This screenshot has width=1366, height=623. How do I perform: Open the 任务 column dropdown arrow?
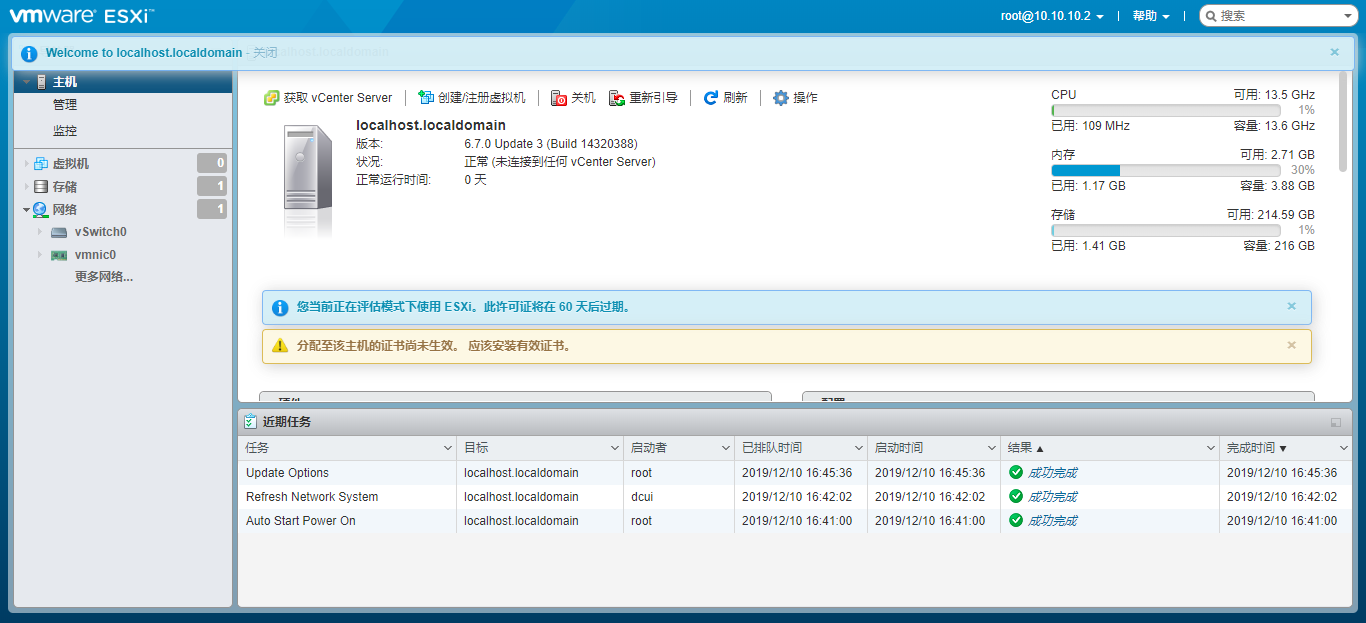448,449
